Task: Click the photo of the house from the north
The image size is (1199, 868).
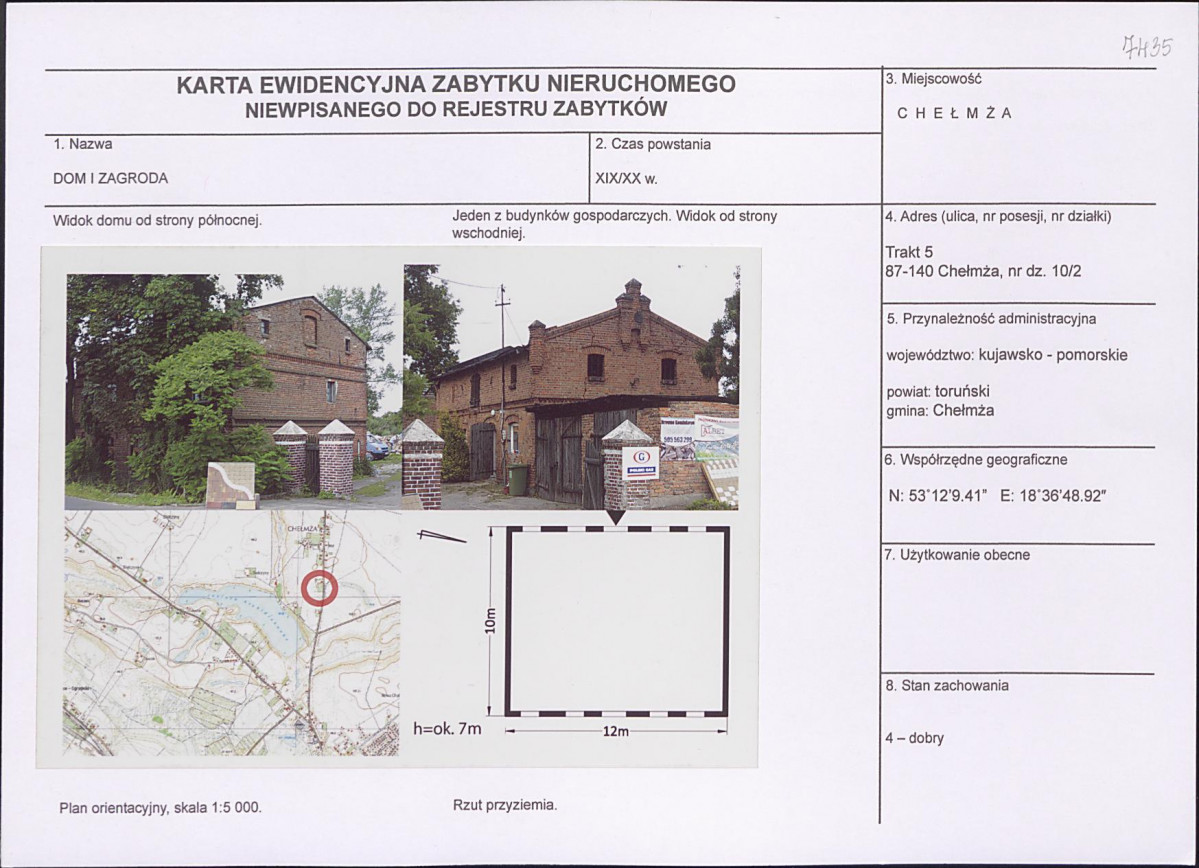Action: point(233,391)
